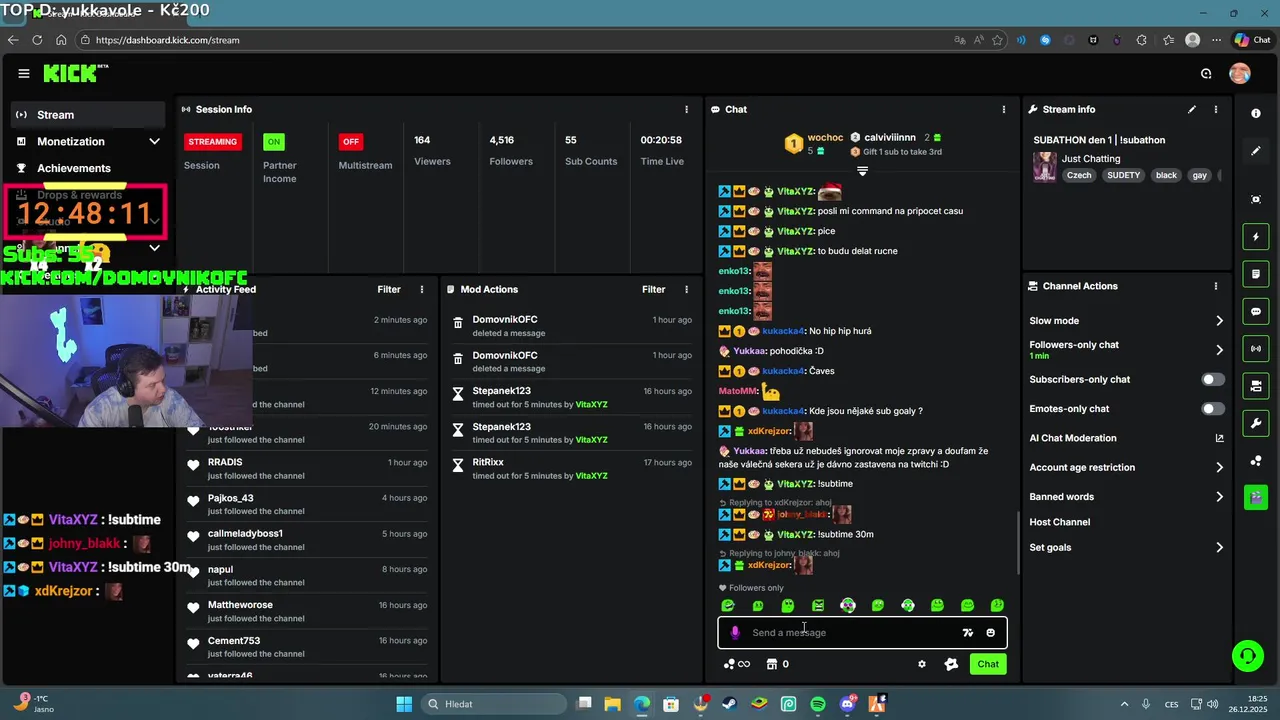Image resolution: width=1280 pixels, height=720 pixels.
Task: Select callmeladyboss1 follow entry
Action: 307,540
